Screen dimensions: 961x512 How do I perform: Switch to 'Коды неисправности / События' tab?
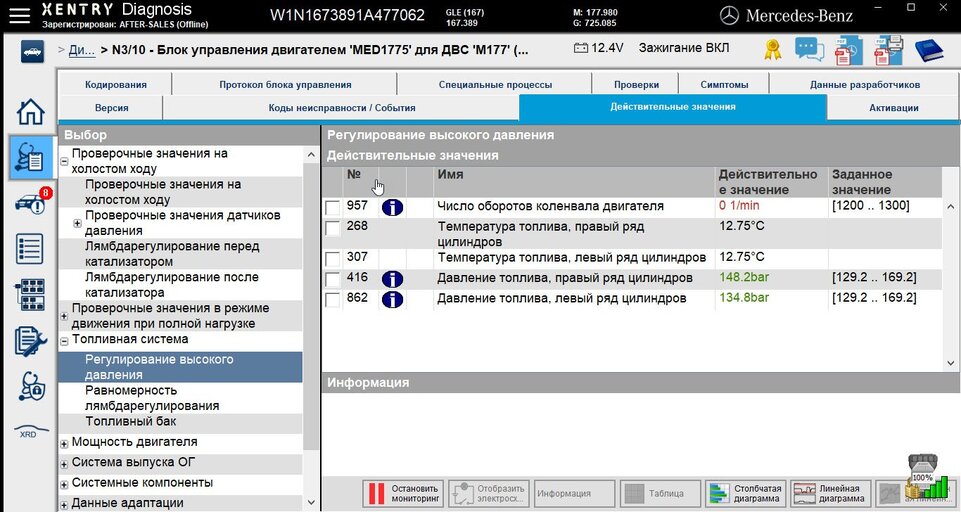[341, 108]
